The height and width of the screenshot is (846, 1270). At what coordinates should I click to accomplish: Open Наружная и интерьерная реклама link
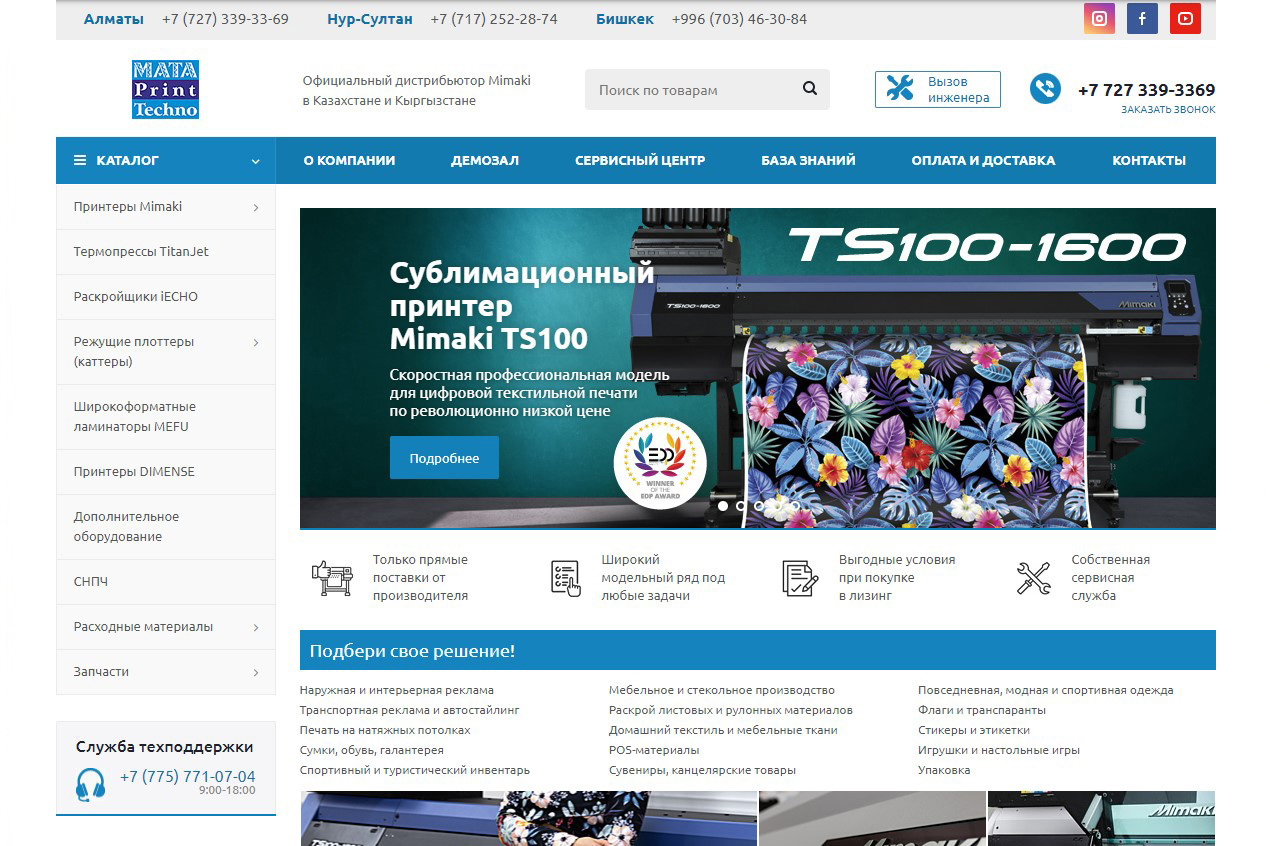click(397, 690)
